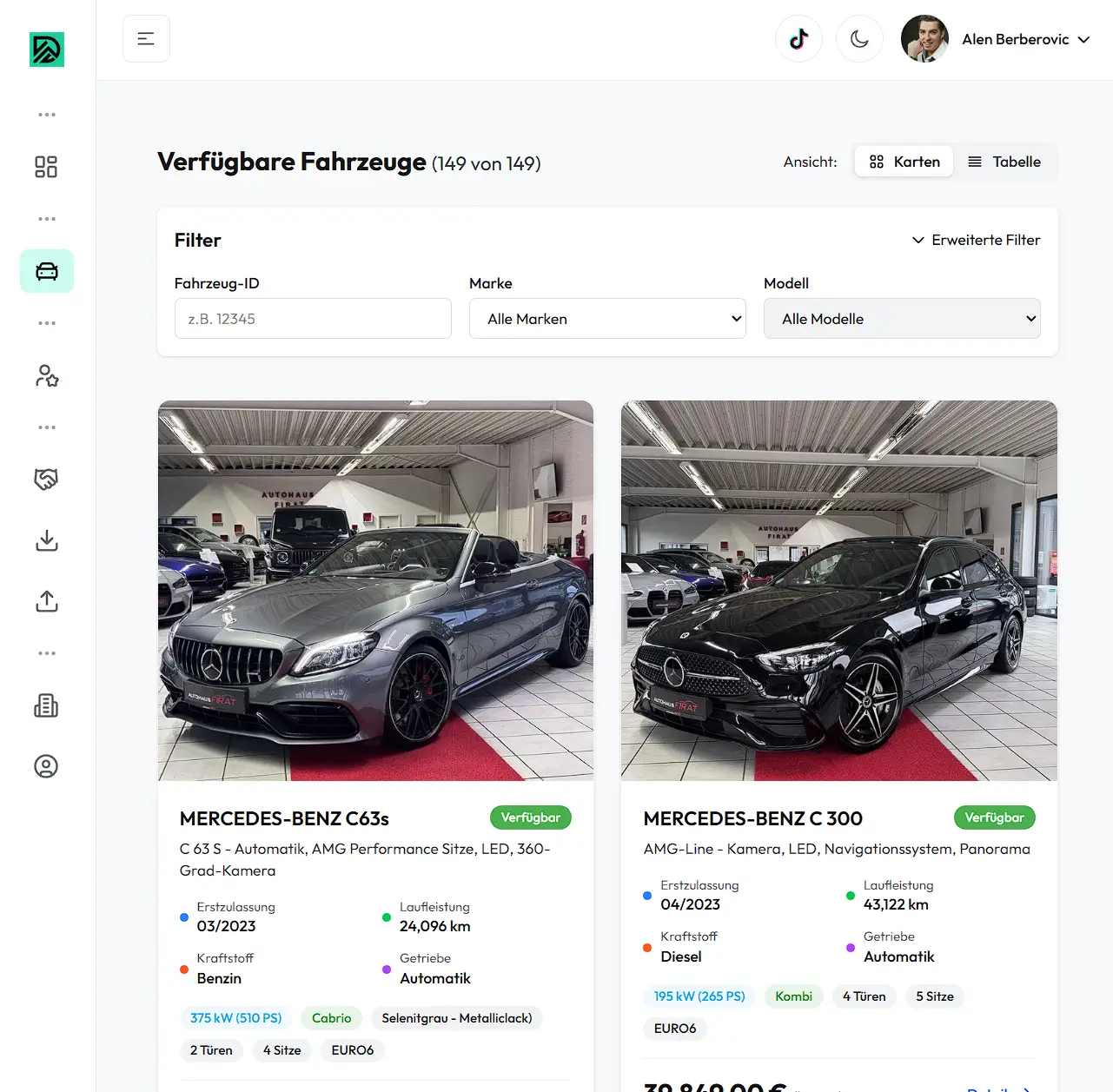This screenshot has width=1113, height=1092.
Task: Open the user favorites icon in sidebar
Action: 47,375
